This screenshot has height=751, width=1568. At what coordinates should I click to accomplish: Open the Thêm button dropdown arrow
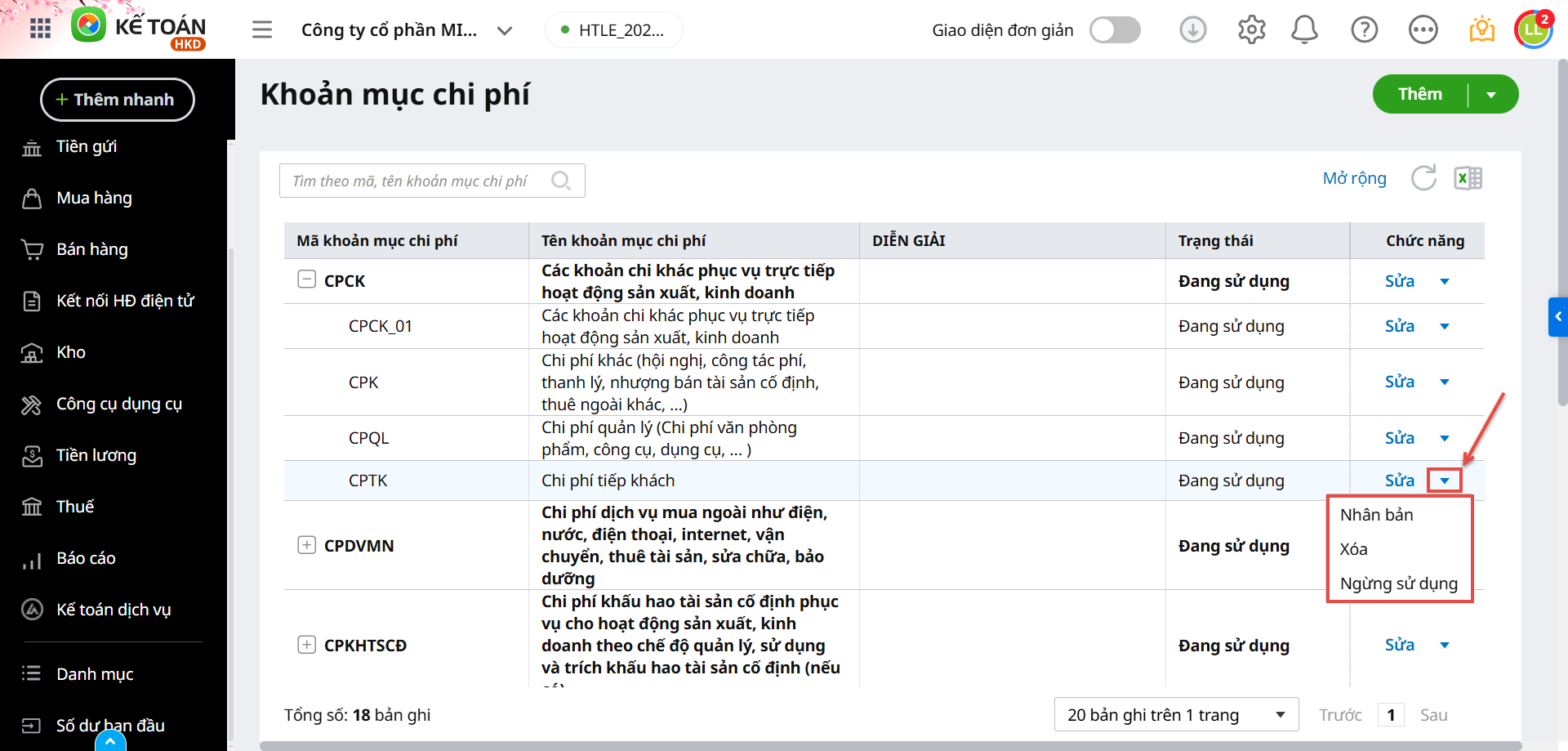tap(1491, 95)
